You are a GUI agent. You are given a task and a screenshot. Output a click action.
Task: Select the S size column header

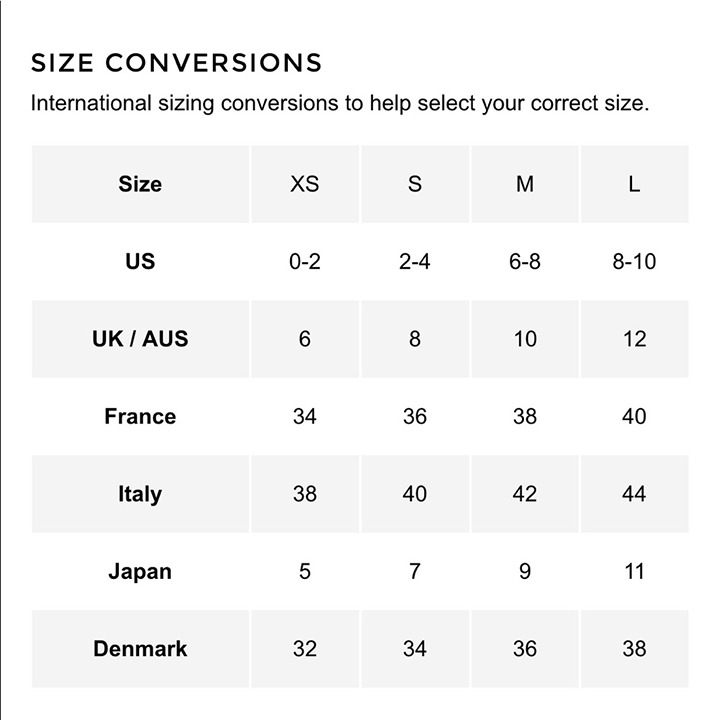pyautogui.click(x=415, y=184)
